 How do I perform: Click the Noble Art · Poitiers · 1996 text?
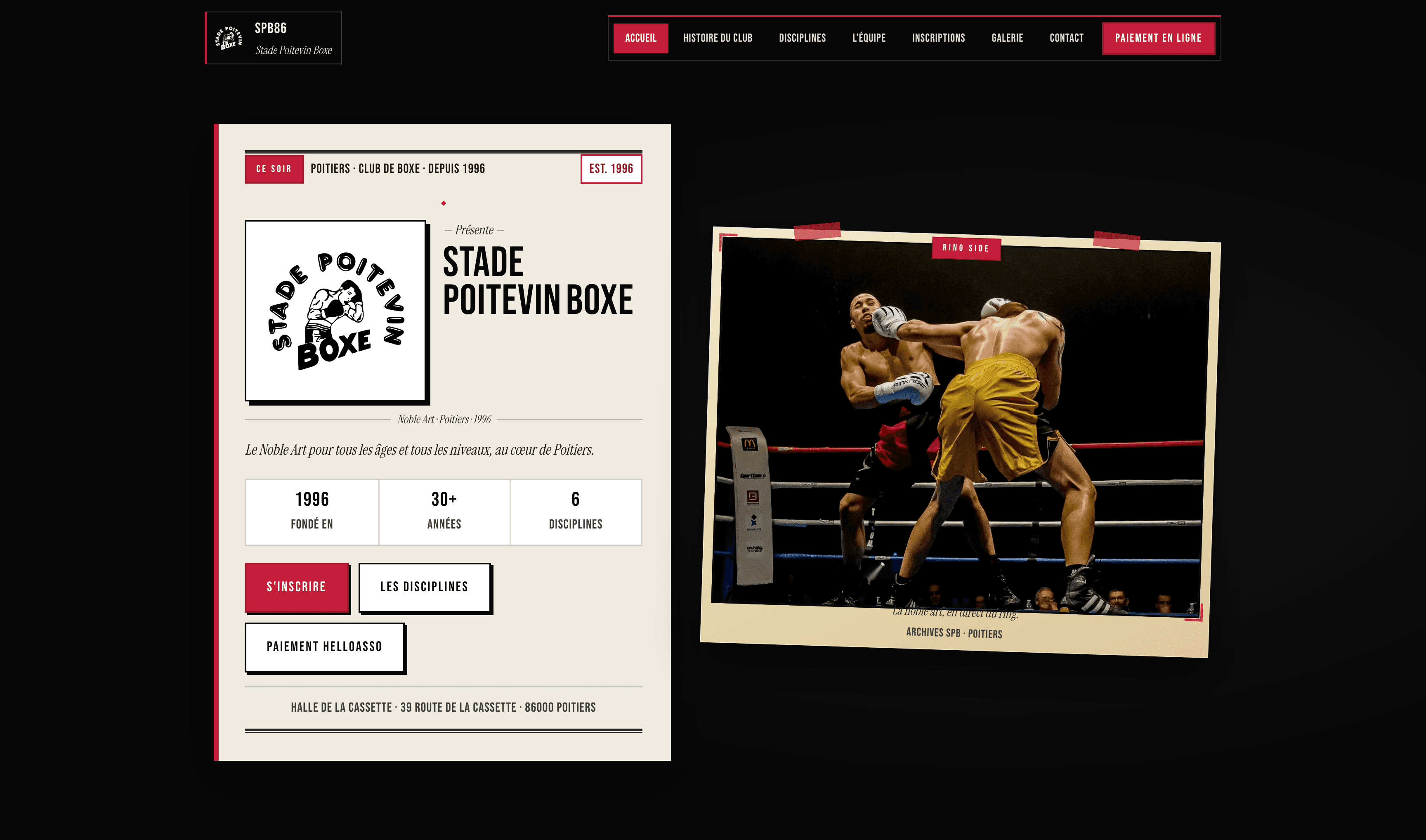click(x=444, y=420)
